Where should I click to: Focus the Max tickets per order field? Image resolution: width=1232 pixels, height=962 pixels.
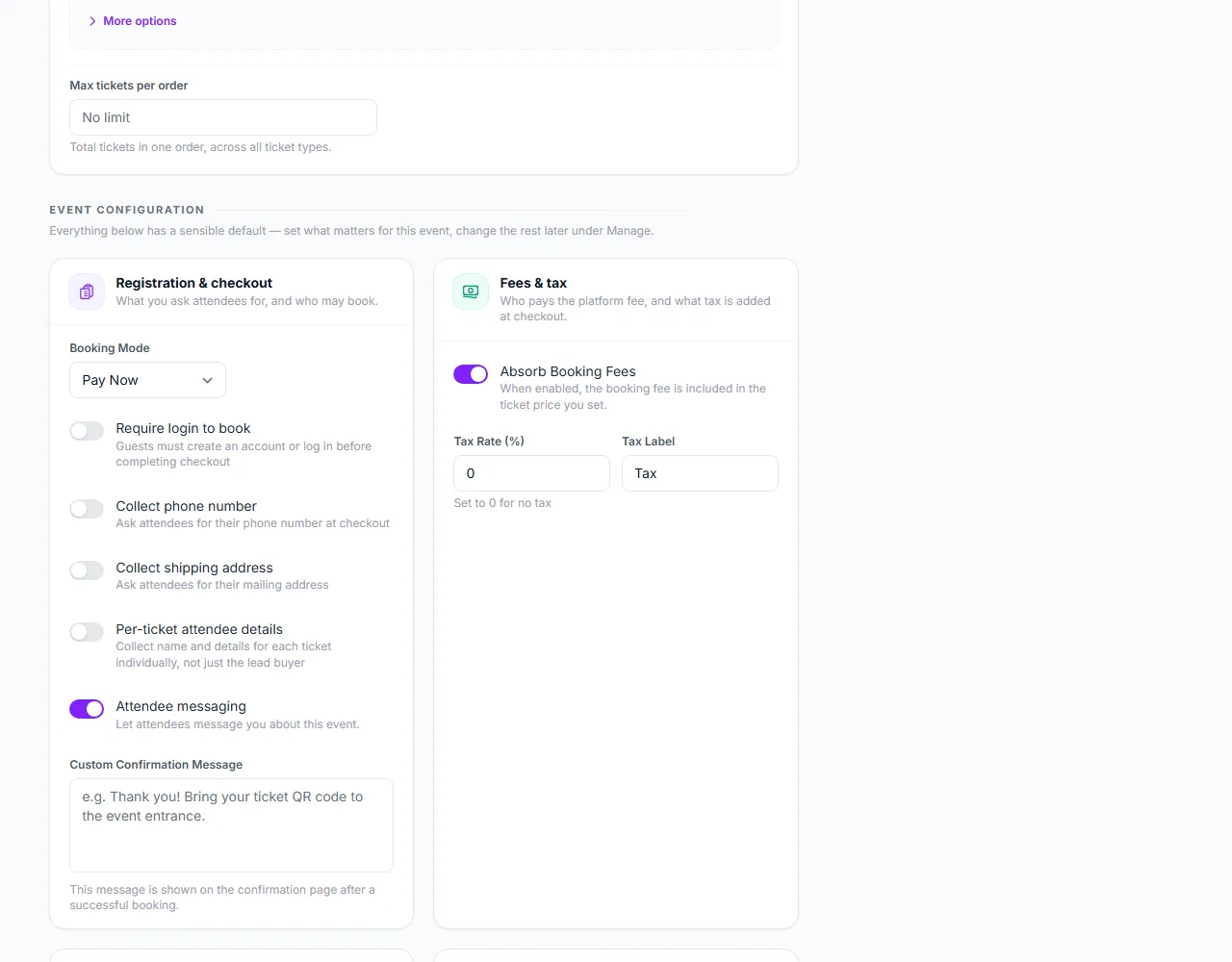pos(223,117)
